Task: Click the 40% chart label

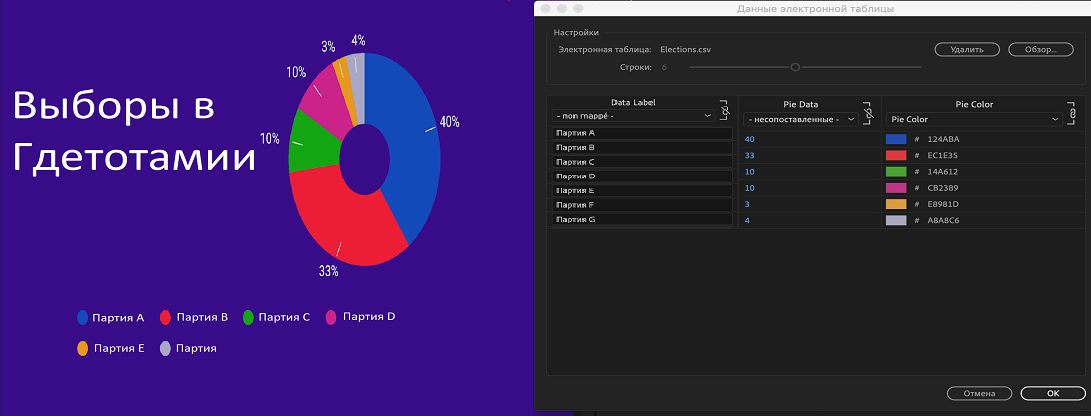Action: 449,122
